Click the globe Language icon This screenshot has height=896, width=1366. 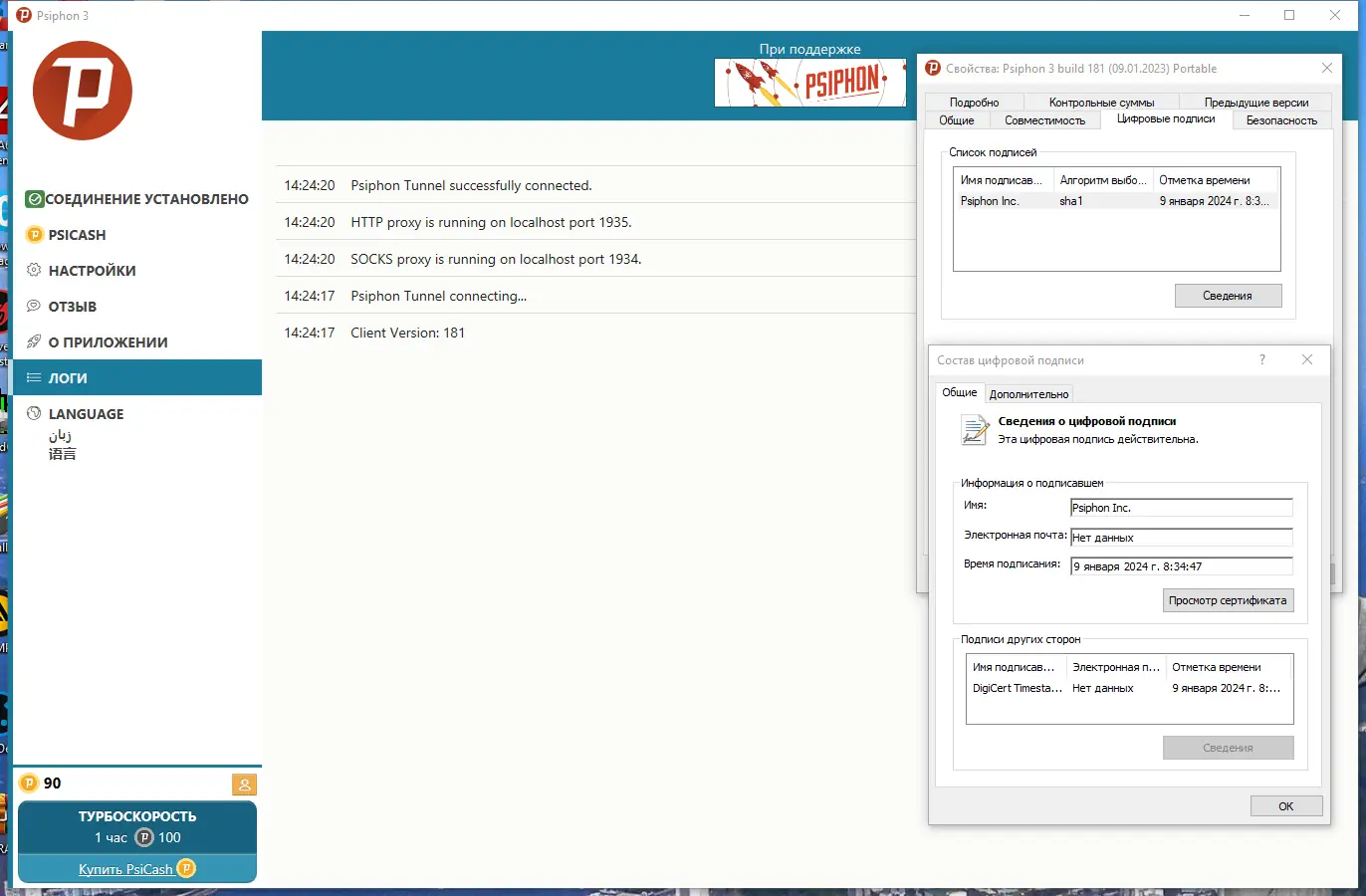point(34,414)
